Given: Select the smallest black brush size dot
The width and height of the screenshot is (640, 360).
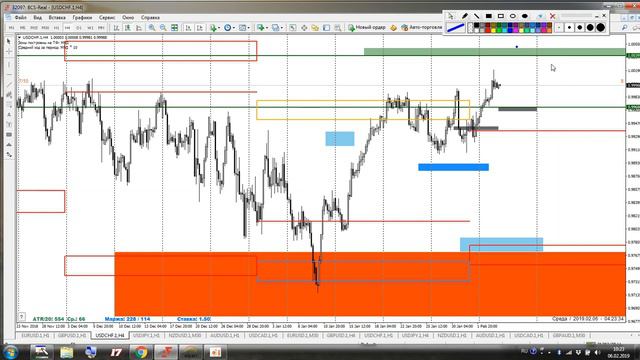Looking at the screenshot, I should point(569,27).
